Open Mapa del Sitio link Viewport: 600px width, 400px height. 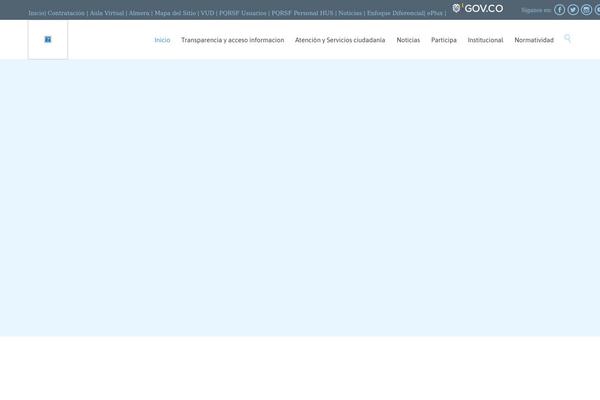tap(175, 13)
